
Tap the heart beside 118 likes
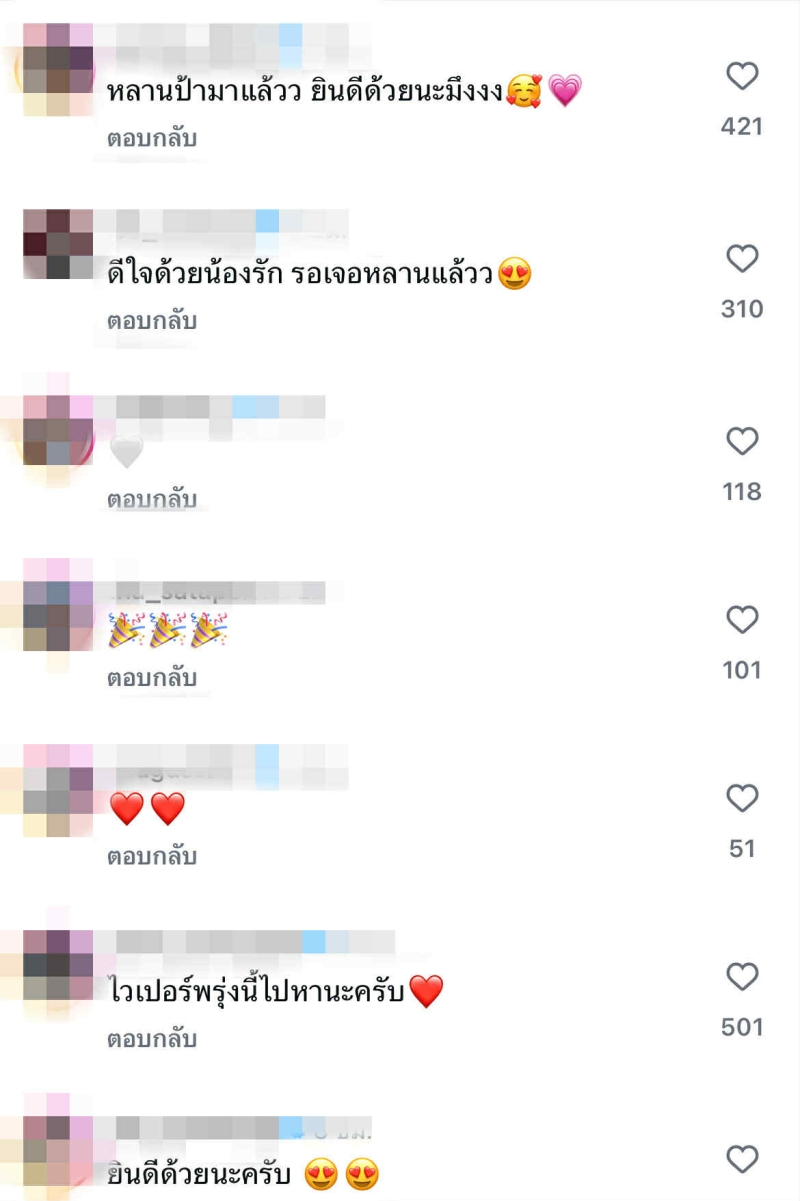point(742,441)
